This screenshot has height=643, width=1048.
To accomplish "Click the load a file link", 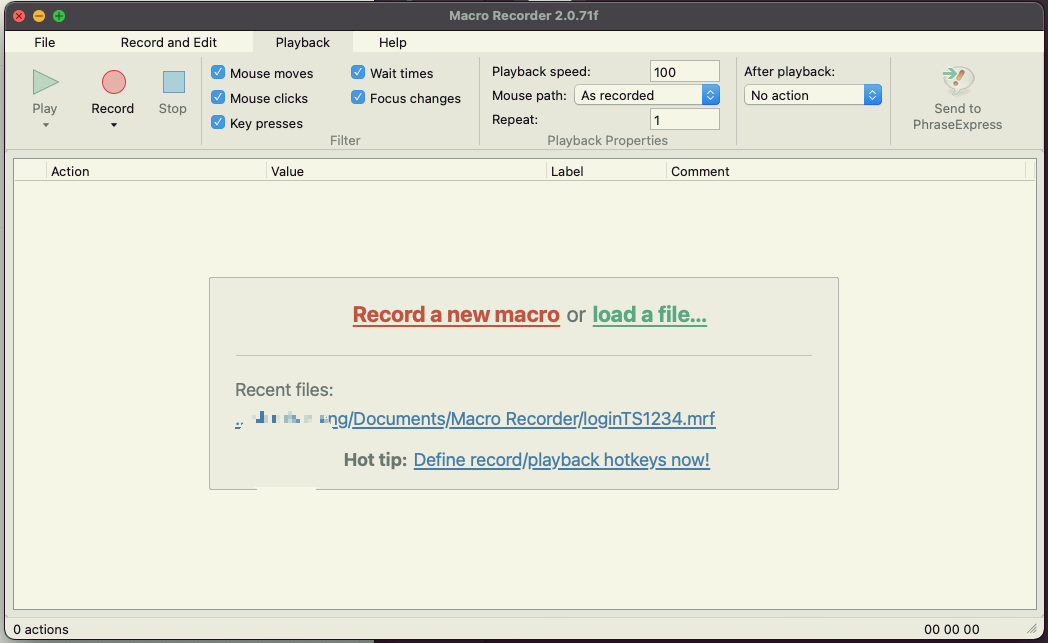I will [x=649, y=314].
